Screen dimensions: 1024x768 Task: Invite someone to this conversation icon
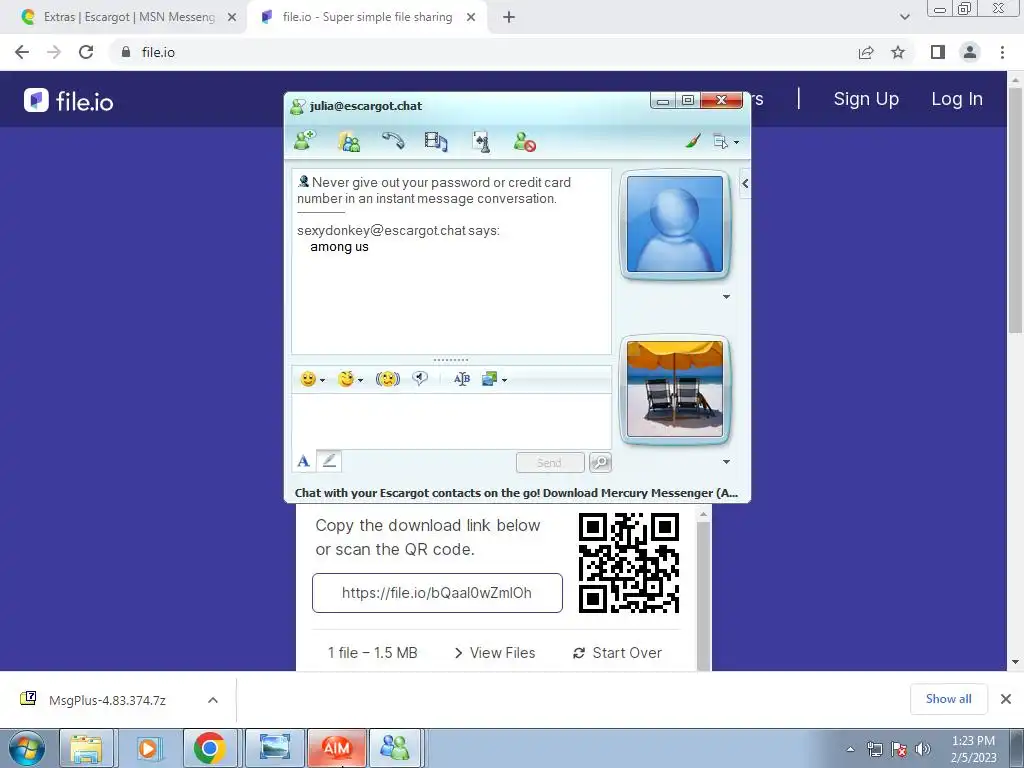(304, 141)
